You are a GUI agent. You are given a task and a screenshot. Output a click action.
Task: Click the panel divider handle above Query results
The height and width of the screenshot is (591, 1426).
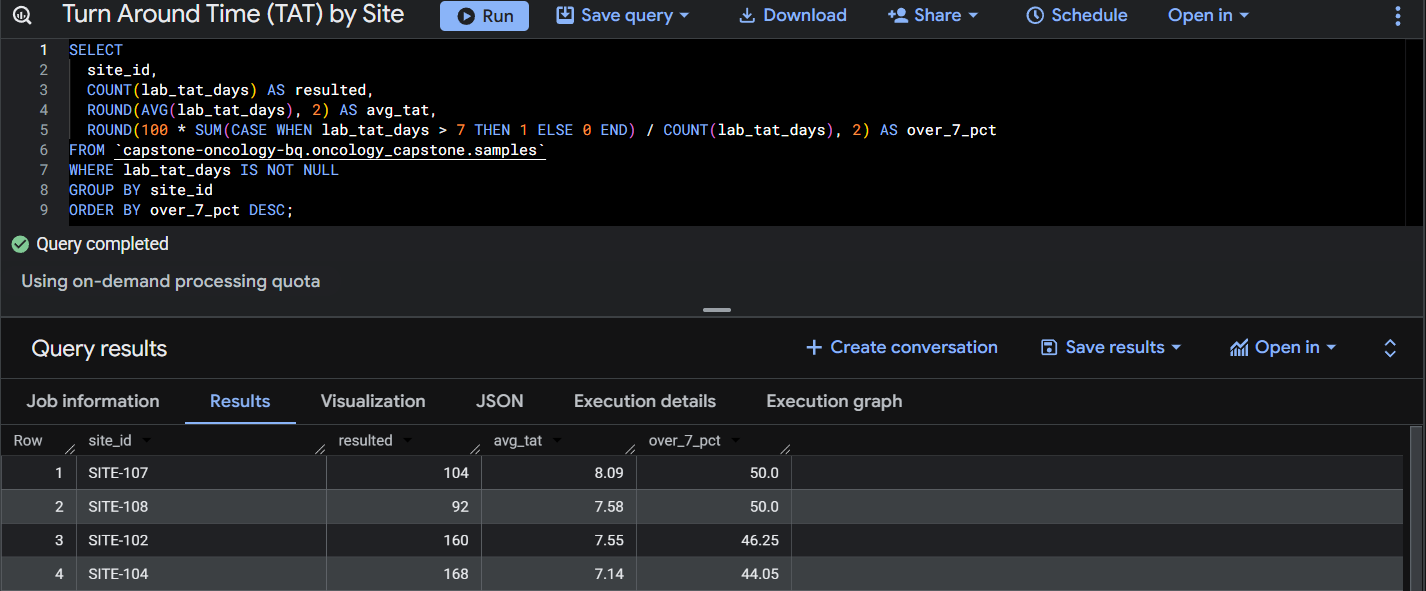point(716,310)
